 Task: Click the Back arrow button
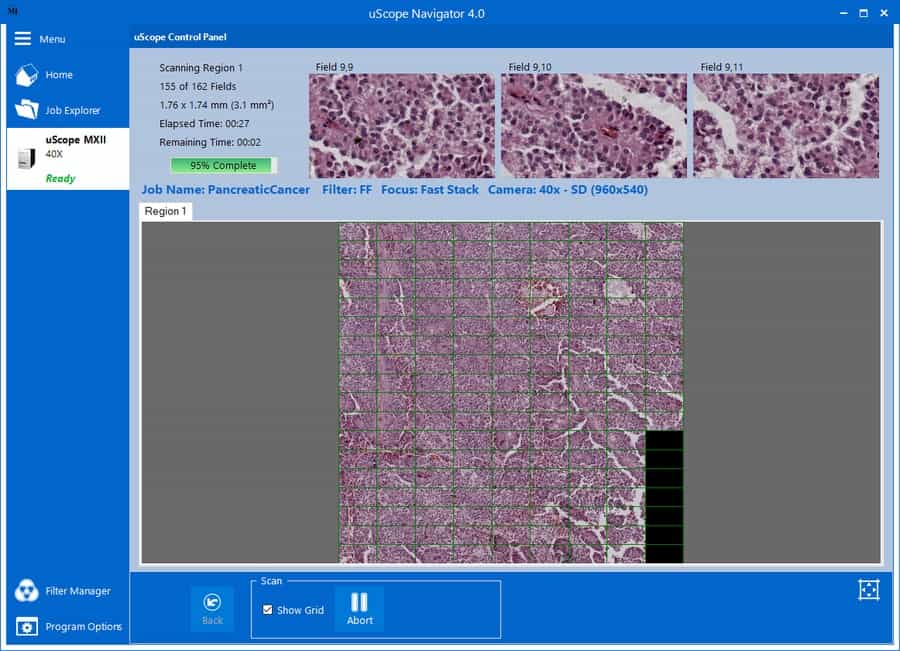tap(212, 602)
